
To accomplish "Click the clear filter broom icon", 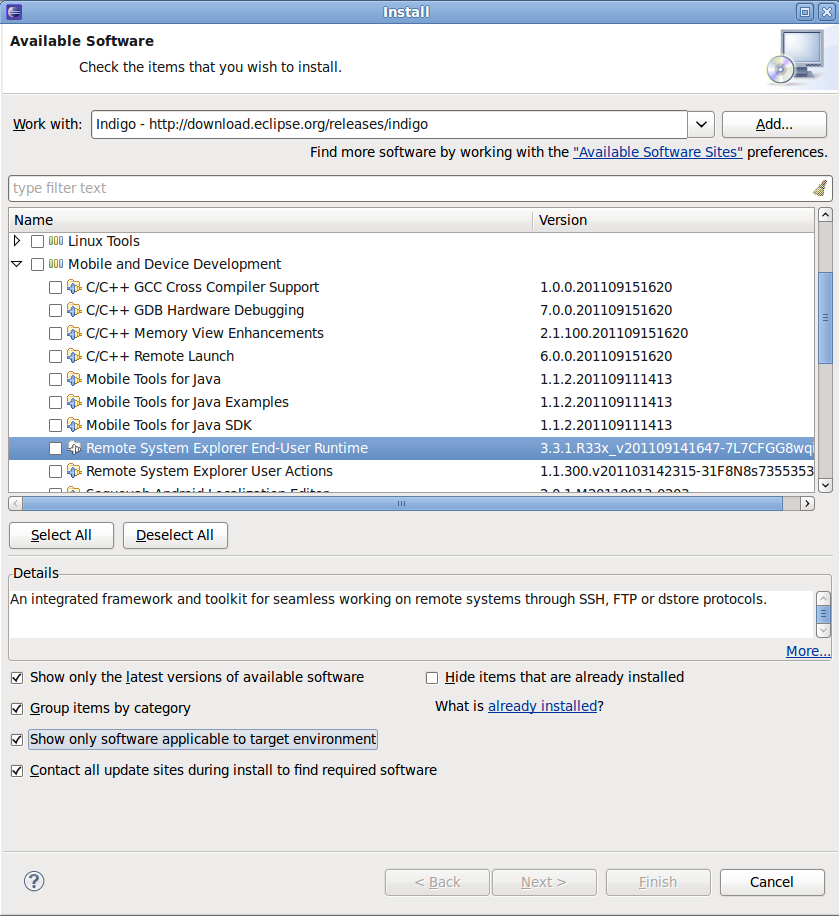I will coord(820,188).
